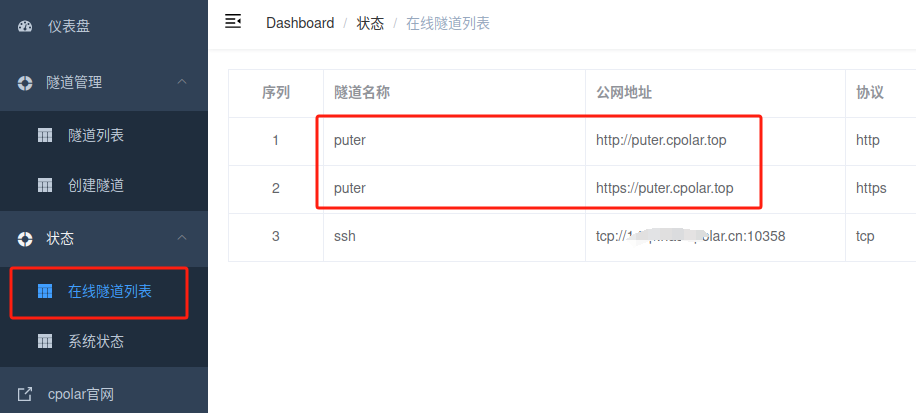Click the dashboard gauge icon beside 仪表盘
Image resolution: width=916 pixels, height=413 pixels.
point(25,26)
